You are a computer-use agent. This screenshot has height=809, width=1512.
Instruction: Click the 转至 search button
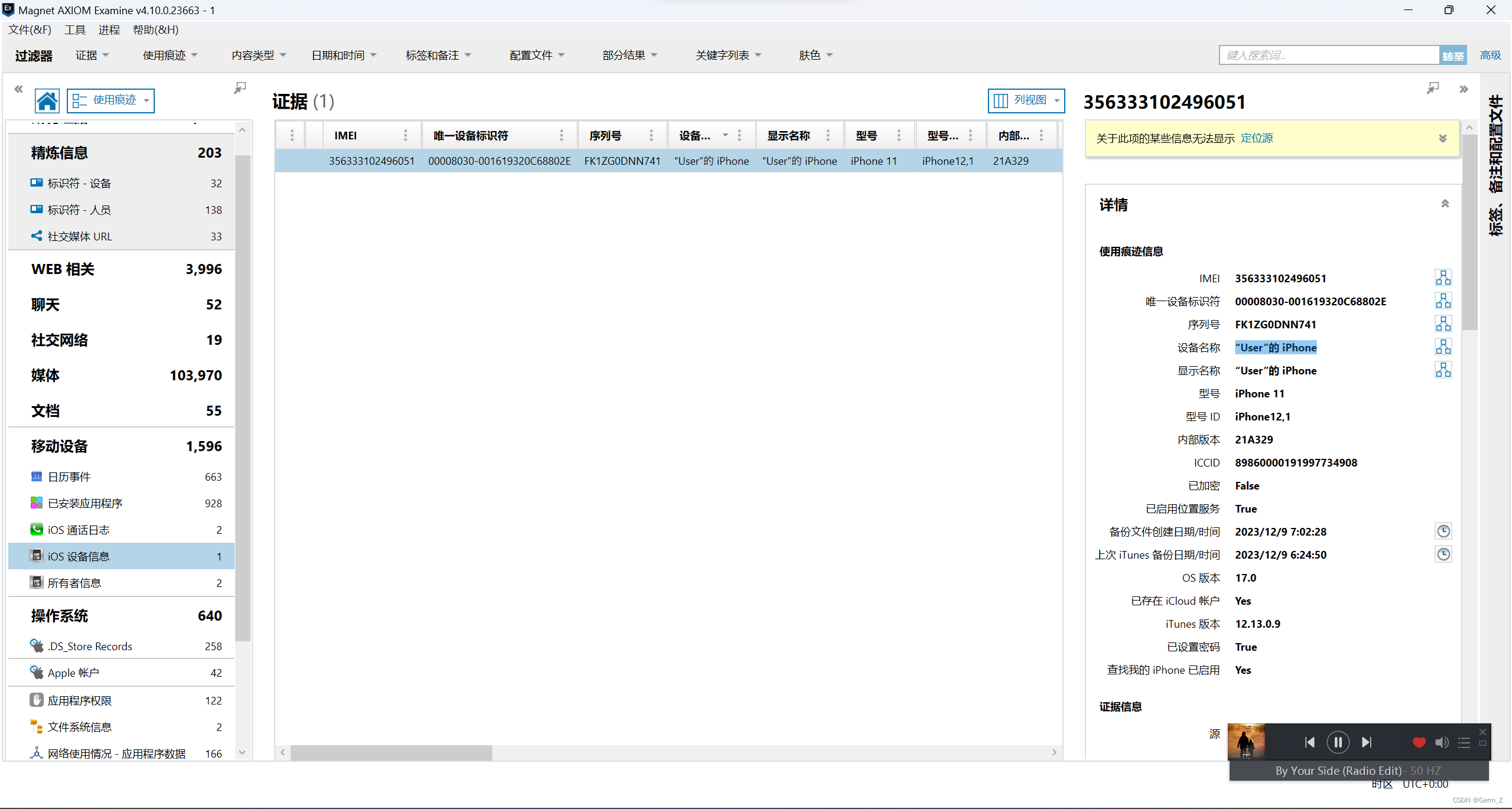[x=1453, y=56]
